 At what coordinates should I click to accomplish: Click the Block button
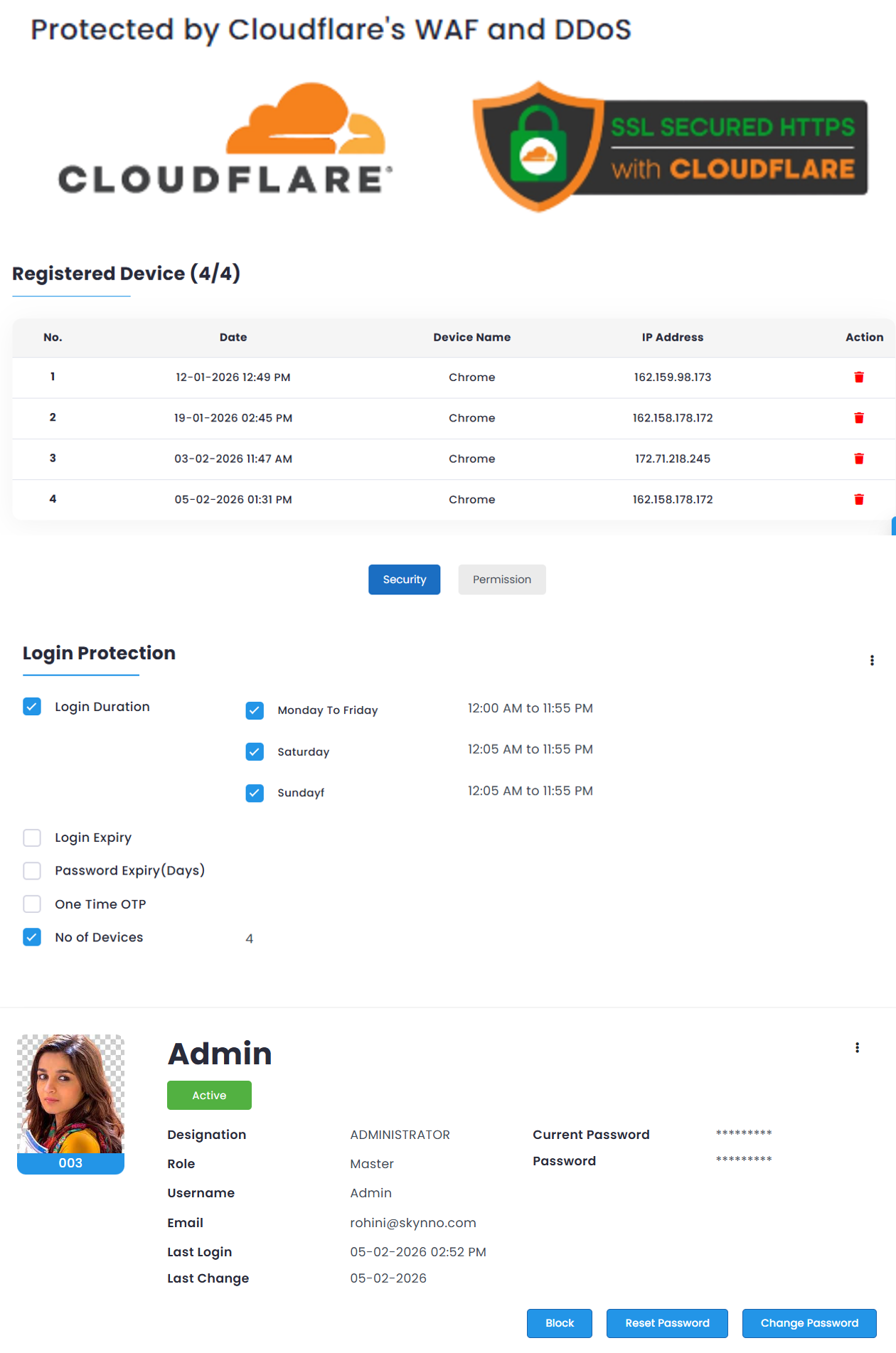coord(560,1323)
